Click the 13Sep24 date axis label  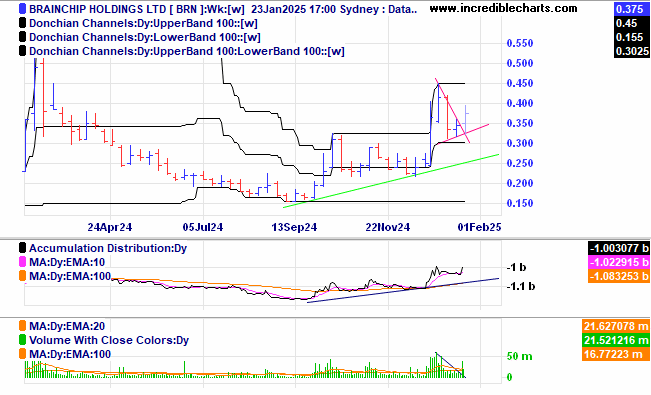(x=294, y=227)
